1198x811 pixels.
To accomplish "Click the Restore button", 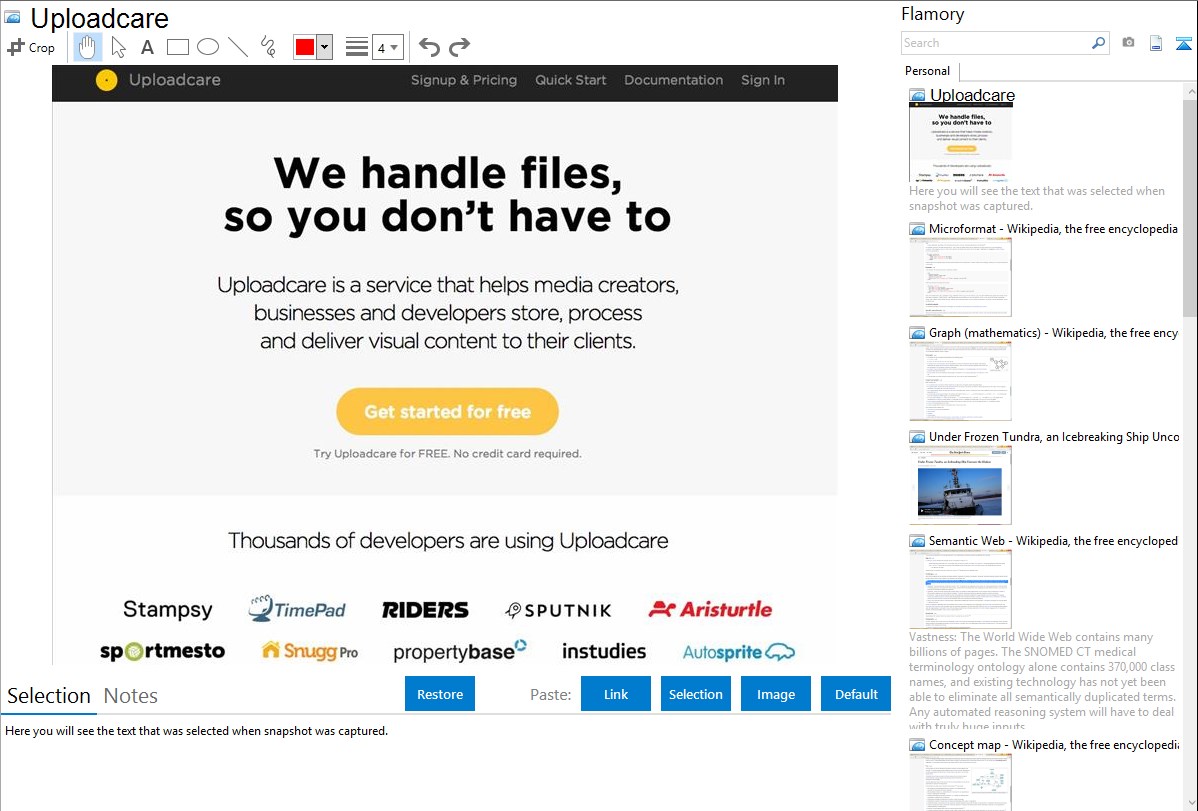I will tap(440, 694).
